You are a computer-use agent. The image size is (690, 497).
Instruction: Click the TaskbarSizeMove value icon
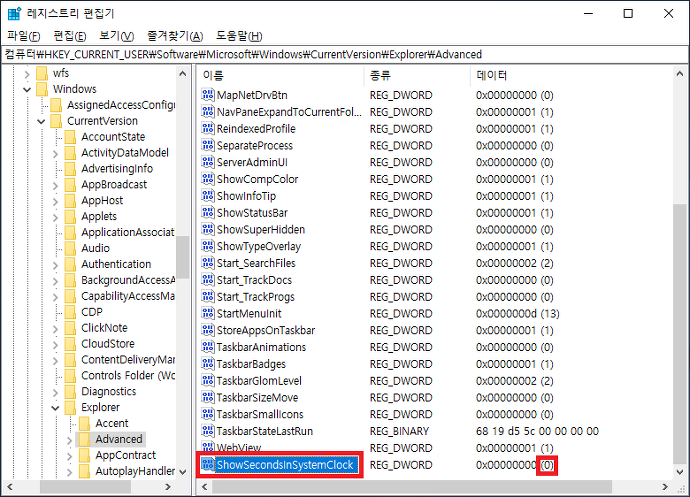coord(208,397)
